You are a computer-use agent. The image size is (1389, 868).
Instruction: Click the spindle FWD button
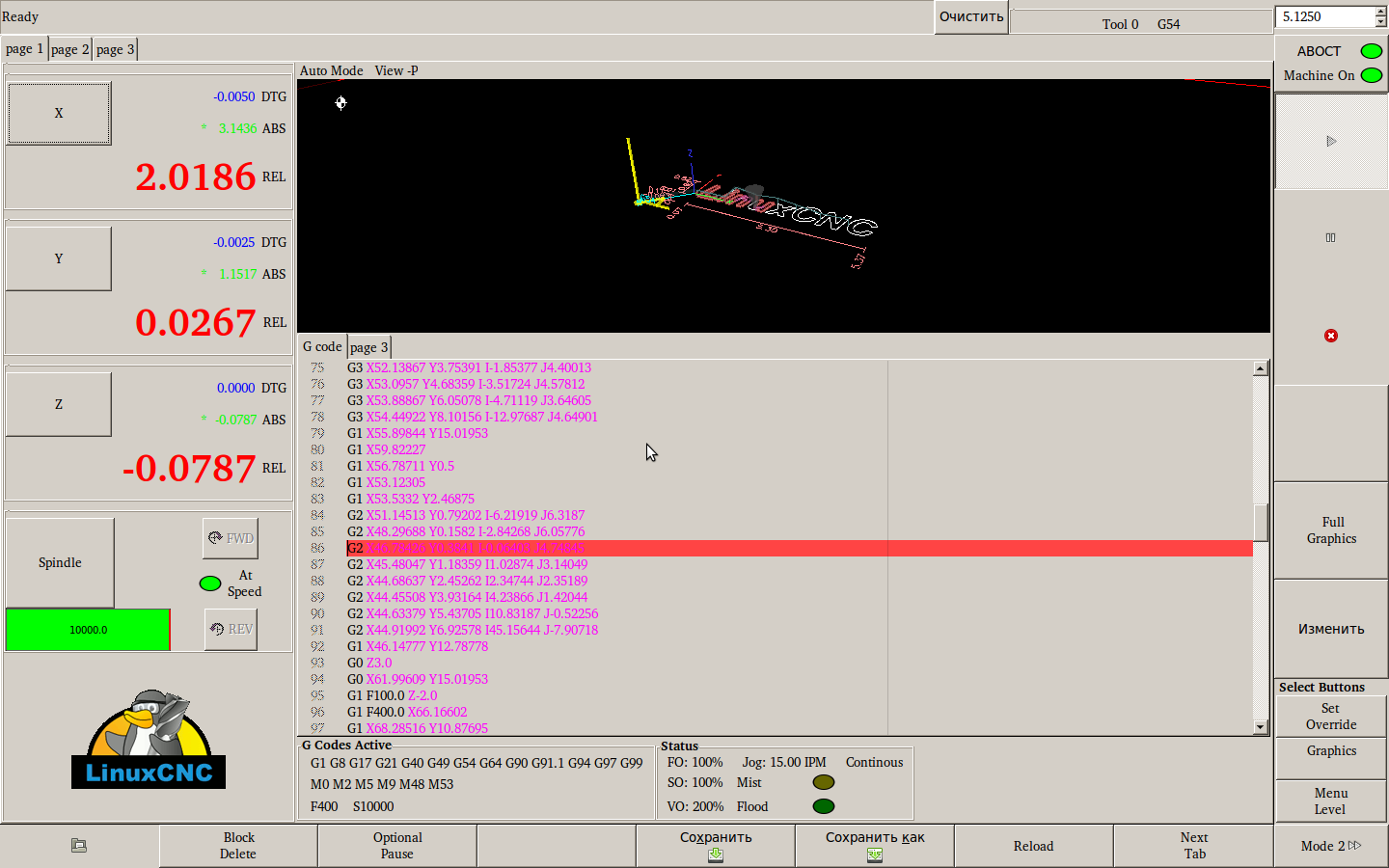tap(231, 538)
